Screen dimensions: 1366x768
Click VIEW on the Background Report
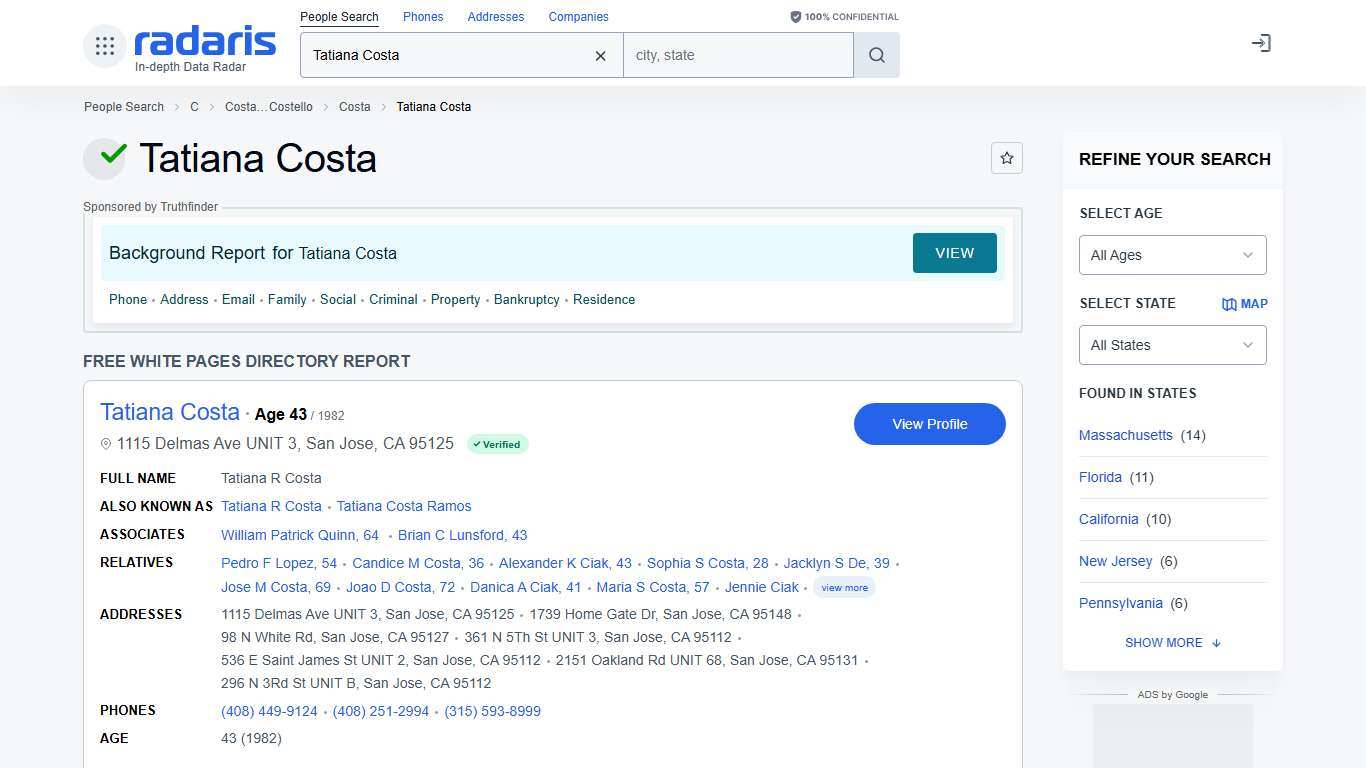point(954,253)
